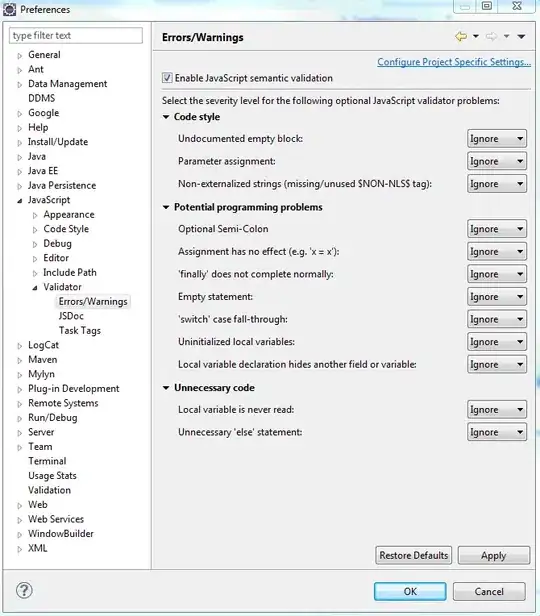This screenshot has width=540, height=616.
Task: Collapse the Unnecessary code section
Action: coord(166,388)
